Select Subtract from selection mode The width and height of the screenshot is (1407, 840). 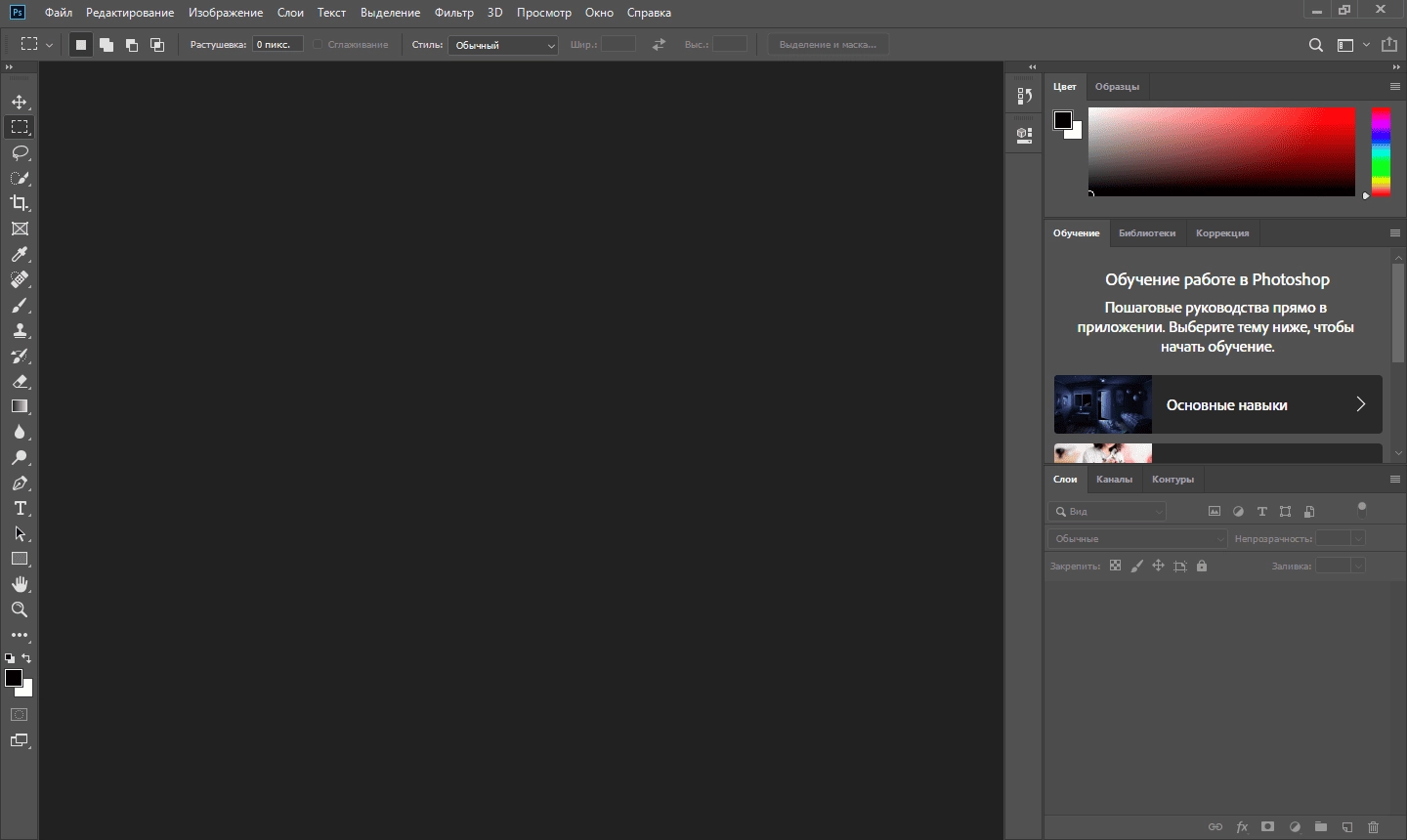132,45
